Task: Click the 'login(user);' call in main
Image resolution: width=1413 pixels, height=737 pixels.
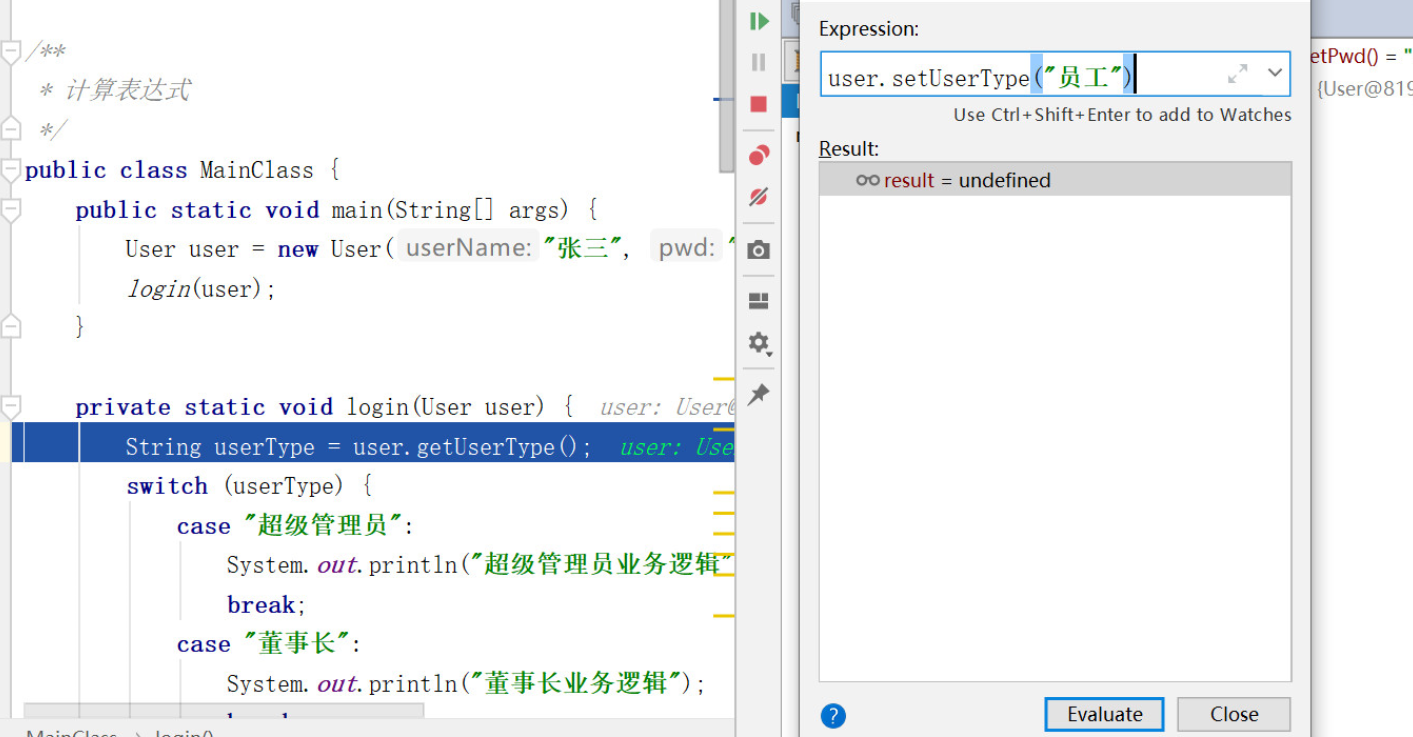Action: [x=200, y=289]
